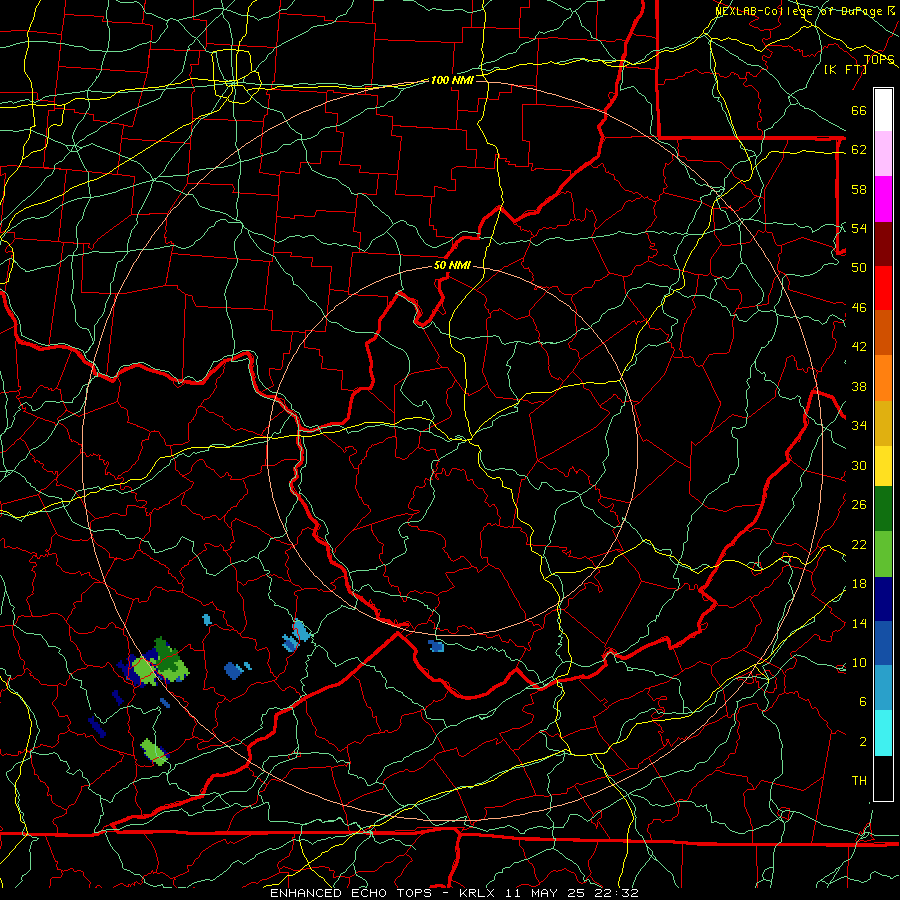Click the '10' value on the legend scale
Image resolution: width=900 pixels, height=900 pixels.
click(859, 662)
